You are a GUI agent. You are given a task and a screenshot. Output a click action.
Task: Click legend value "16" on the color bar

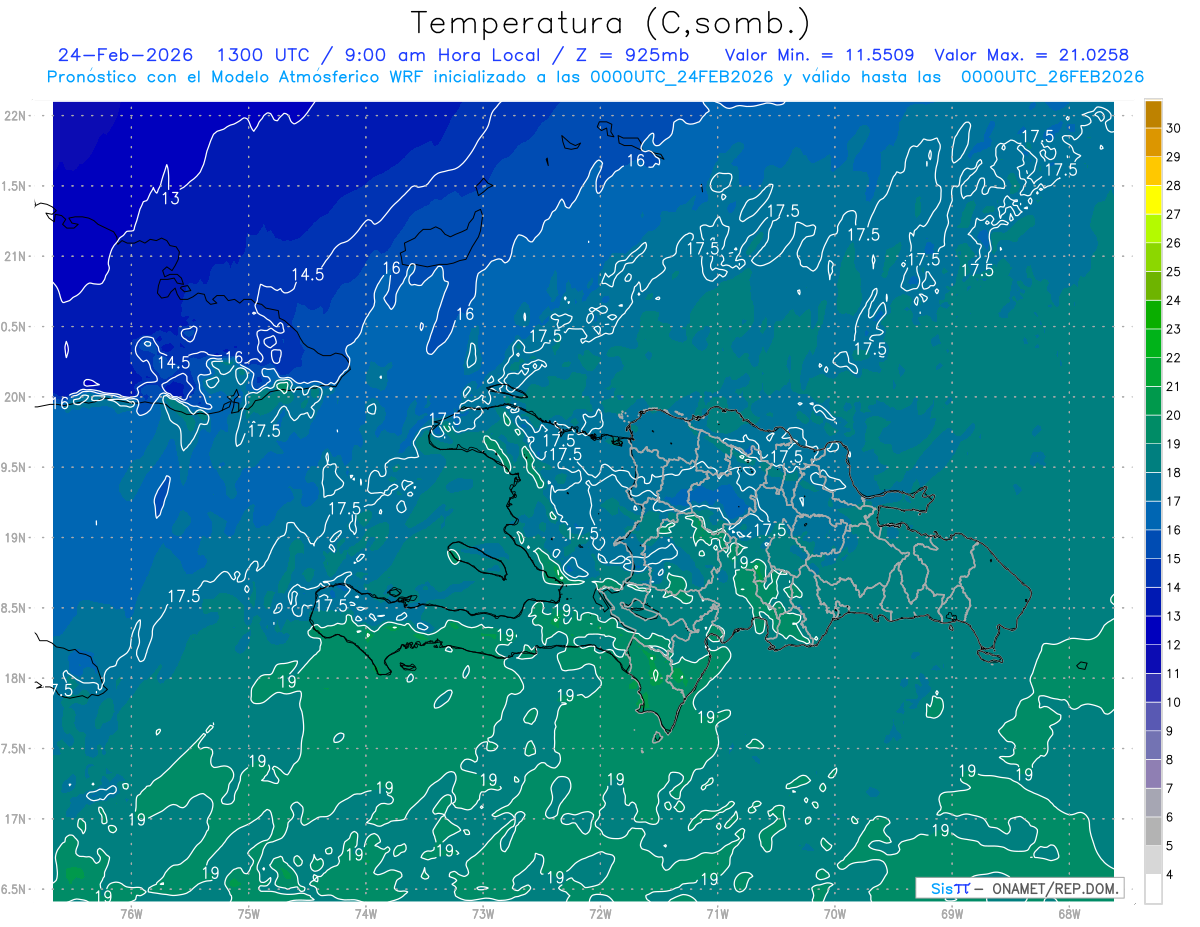pos(1174,530)
